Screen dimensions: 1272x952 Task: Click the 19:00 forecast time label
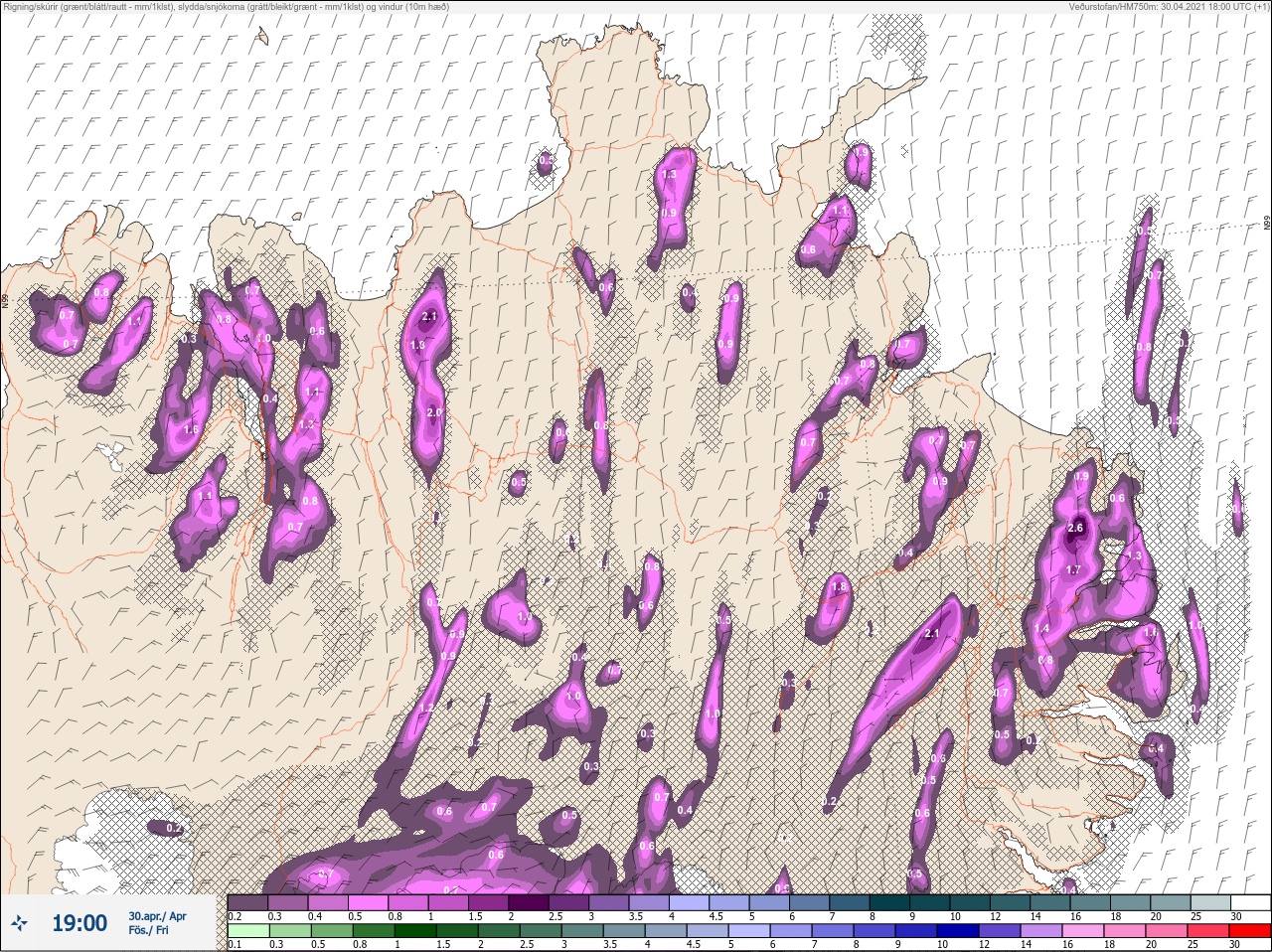(x=79, y=923)
